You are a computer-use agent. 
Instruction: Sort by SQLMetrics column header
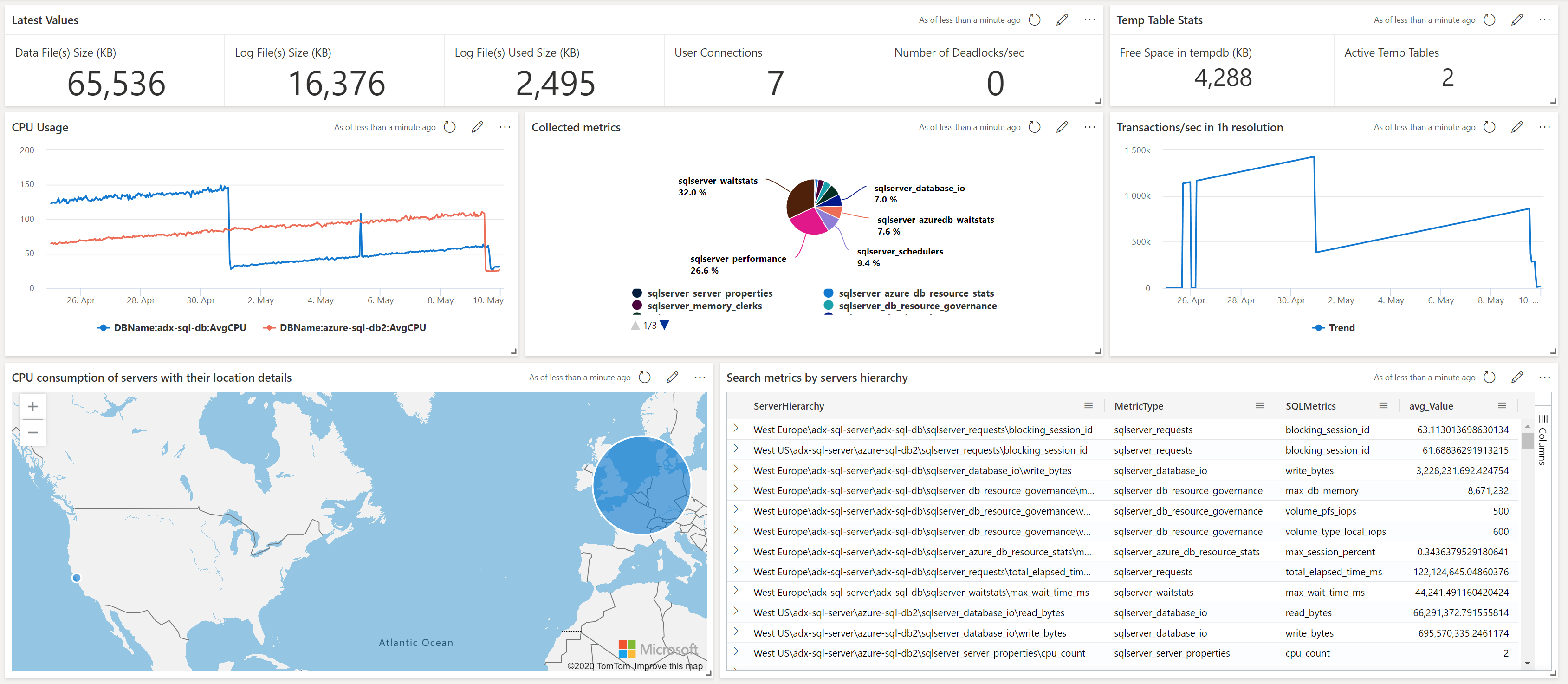[1310, 406]
